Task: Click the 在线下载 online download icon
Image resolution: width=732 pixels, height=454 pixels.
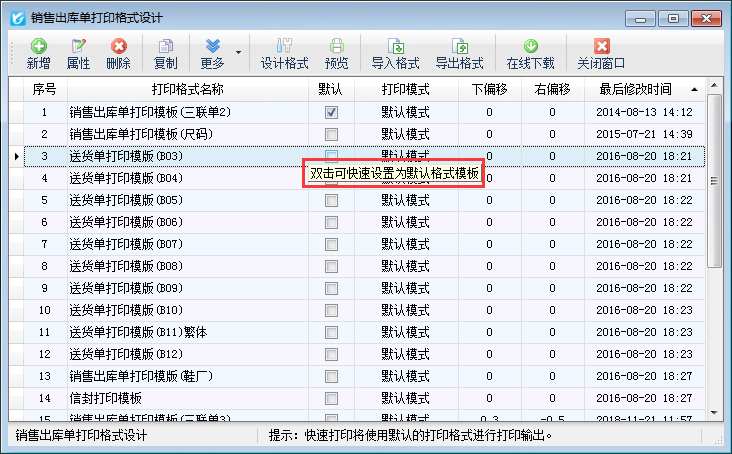Action: point(530,46)
